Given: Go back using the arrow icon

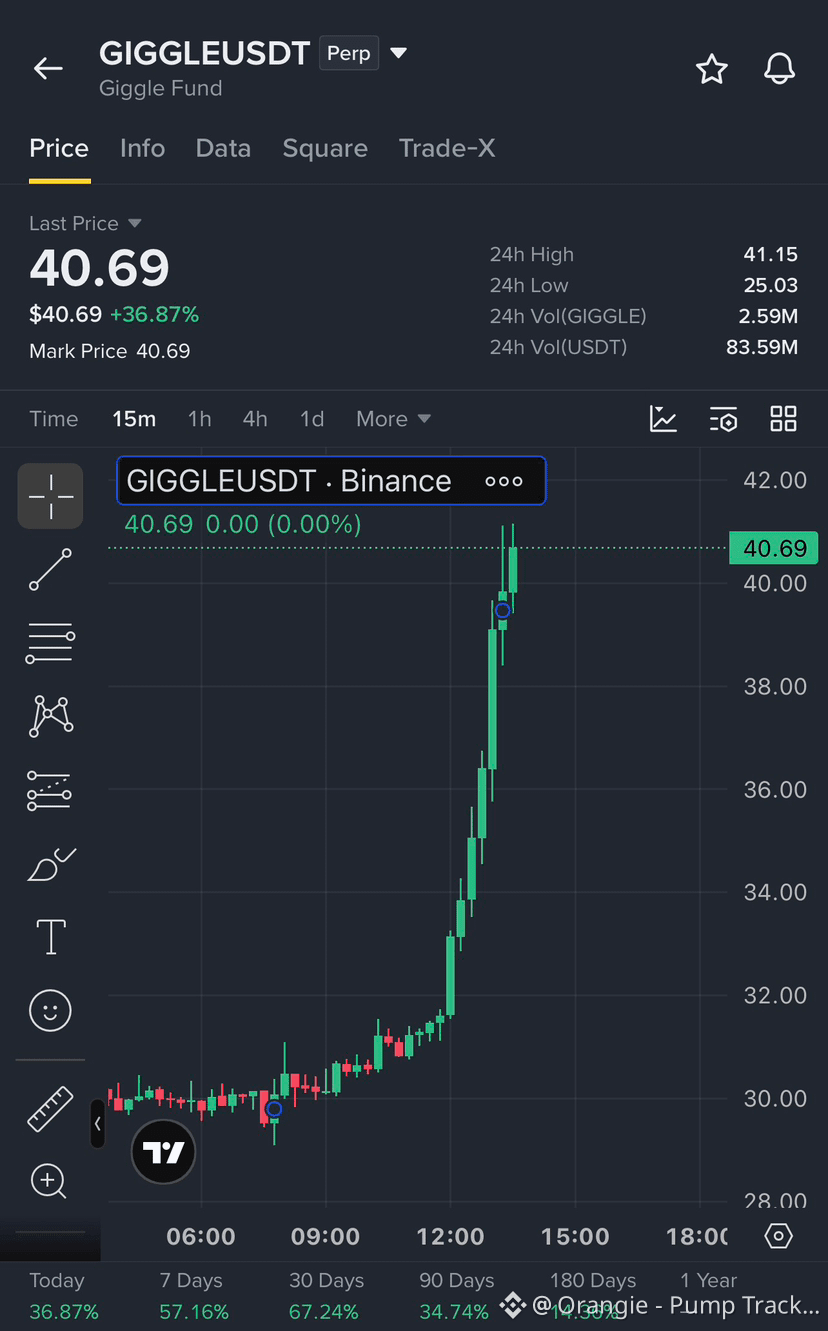Looking at the screenshot, I should pyautogui.click(x=48, y=68).
